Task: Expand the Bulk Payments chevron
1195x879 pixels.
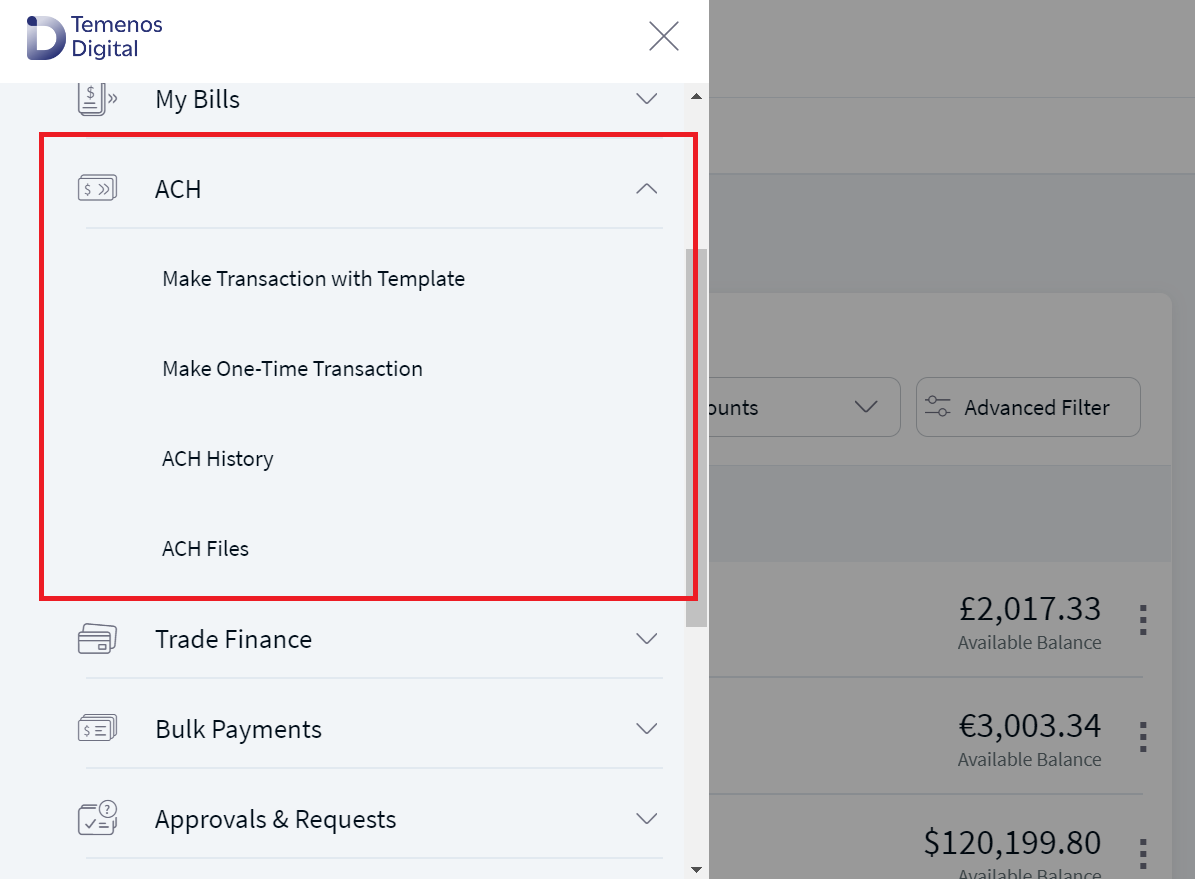Action: click(646, 729)
